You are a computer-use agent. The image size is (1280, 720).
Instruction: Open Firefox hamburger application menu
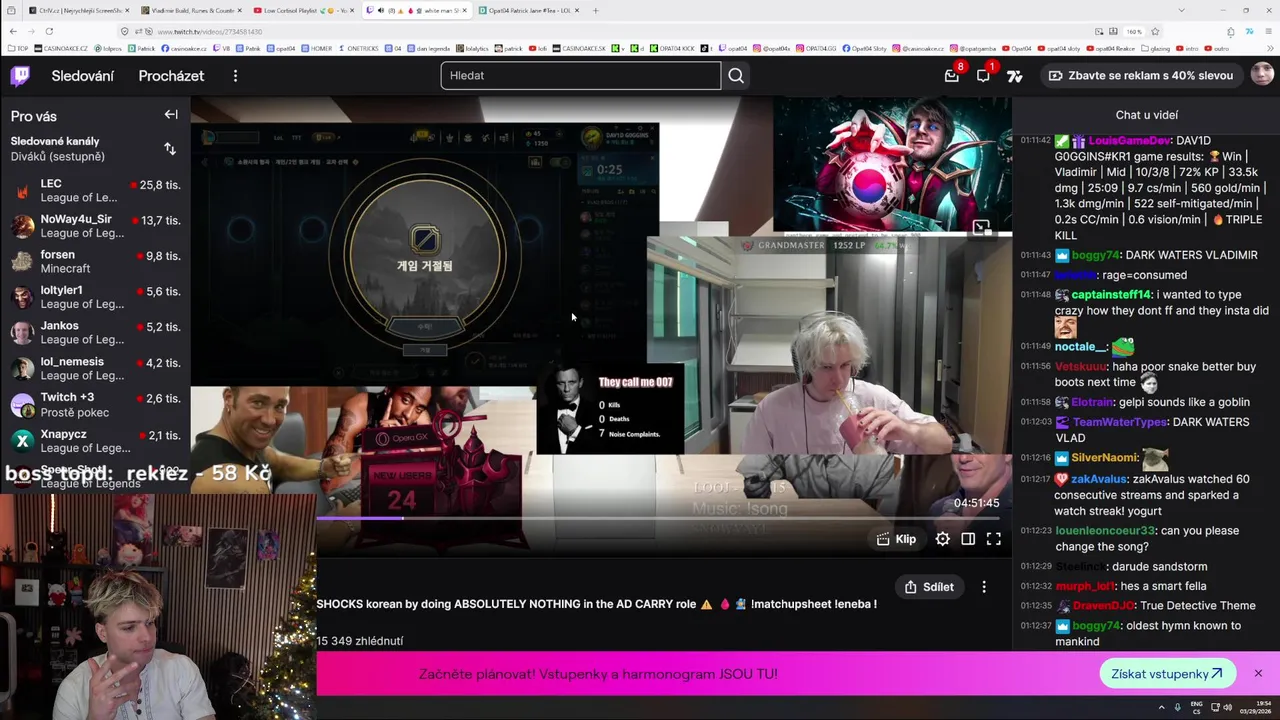click(x=1268, y=31)
